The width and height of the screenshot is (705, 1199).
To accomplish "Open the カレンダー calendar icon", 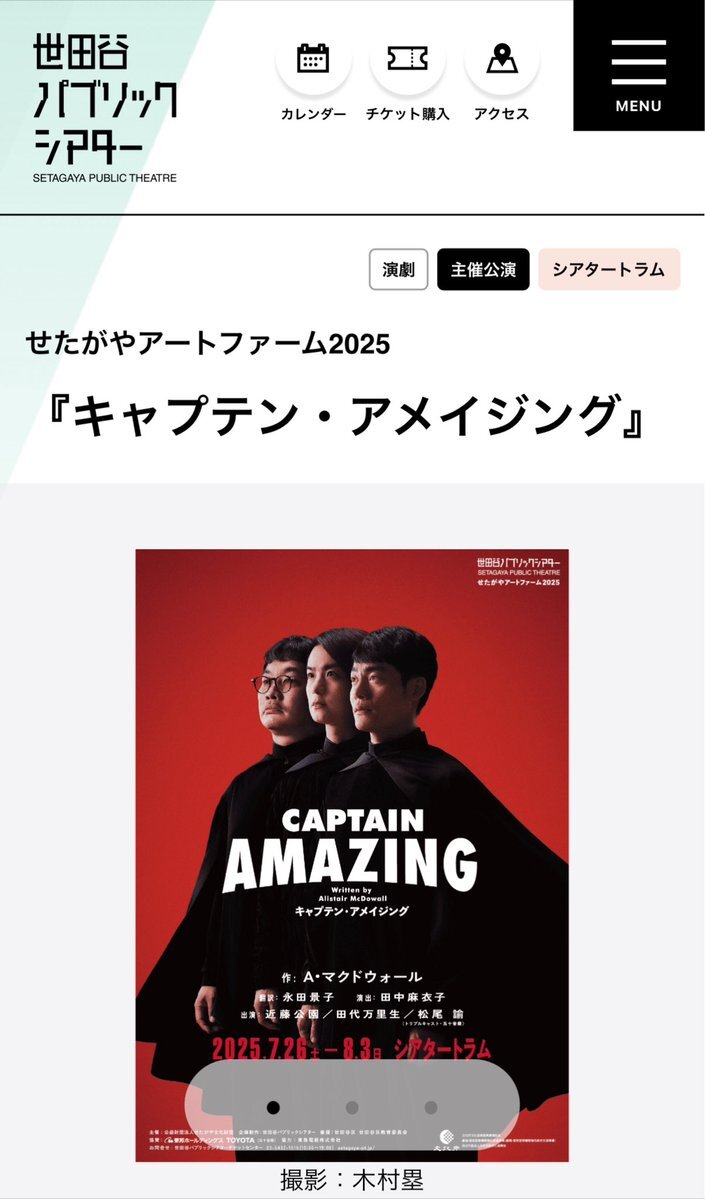I will (313, 58).
